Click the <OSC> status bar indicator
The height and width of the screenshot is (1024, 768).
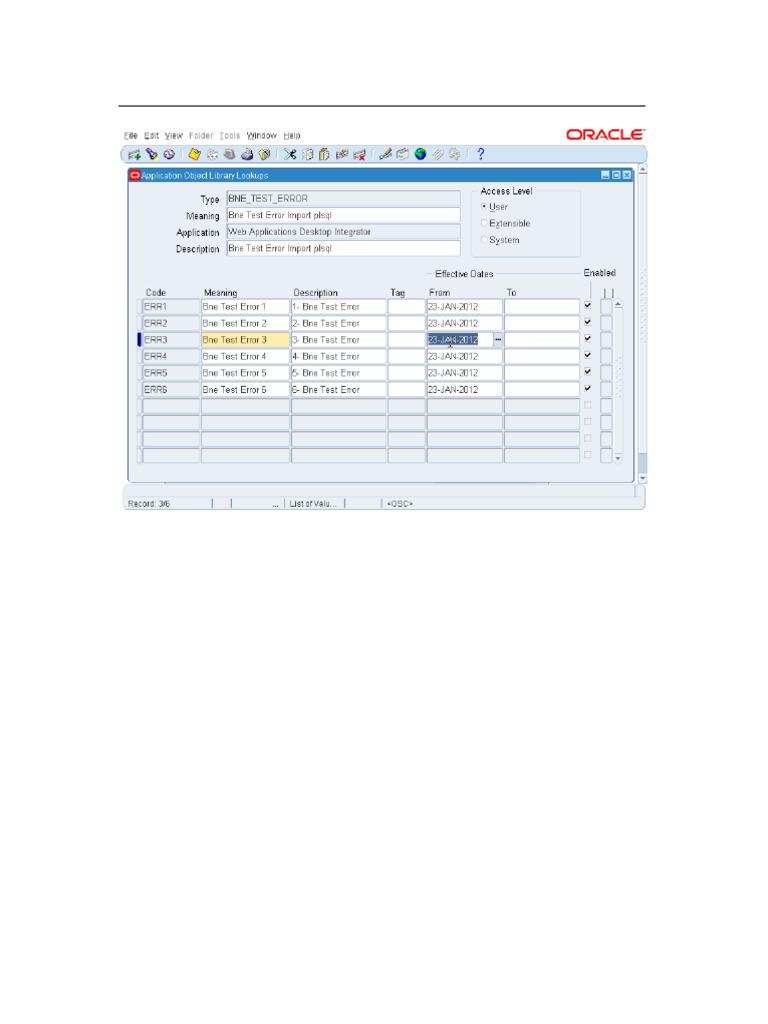(x=400, y=504)
